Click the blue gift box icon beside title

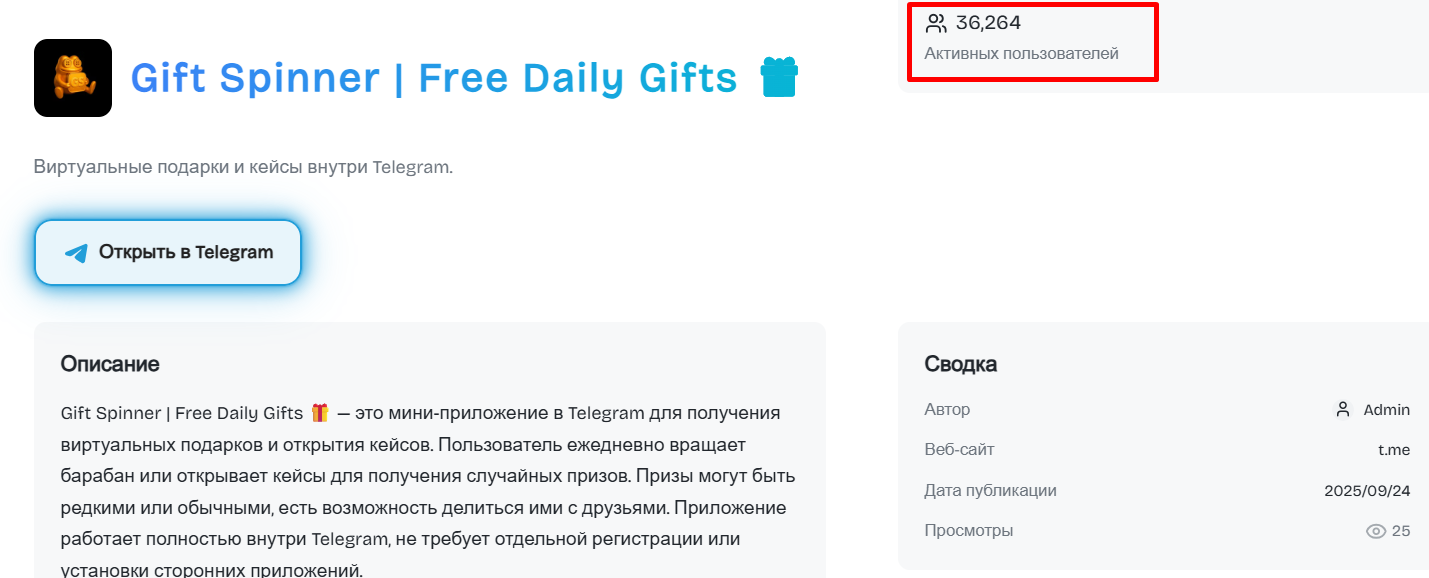coord(779,78)
